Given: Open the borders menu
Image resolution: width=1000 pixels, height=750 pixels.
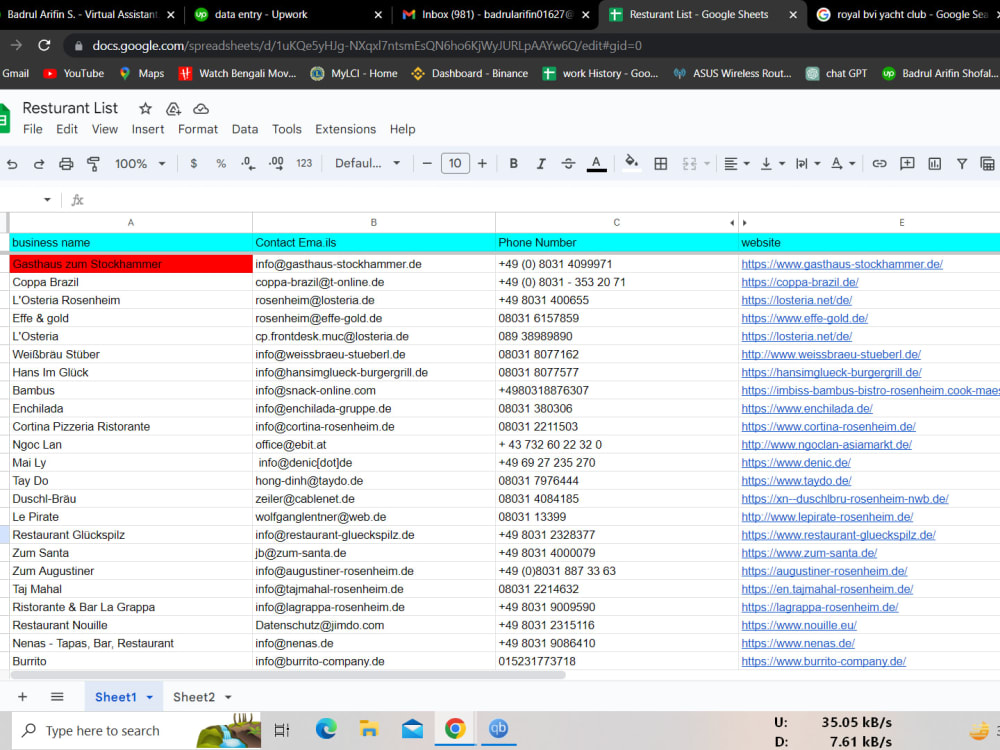Looking at the screenshot, I should pos(661,164).
